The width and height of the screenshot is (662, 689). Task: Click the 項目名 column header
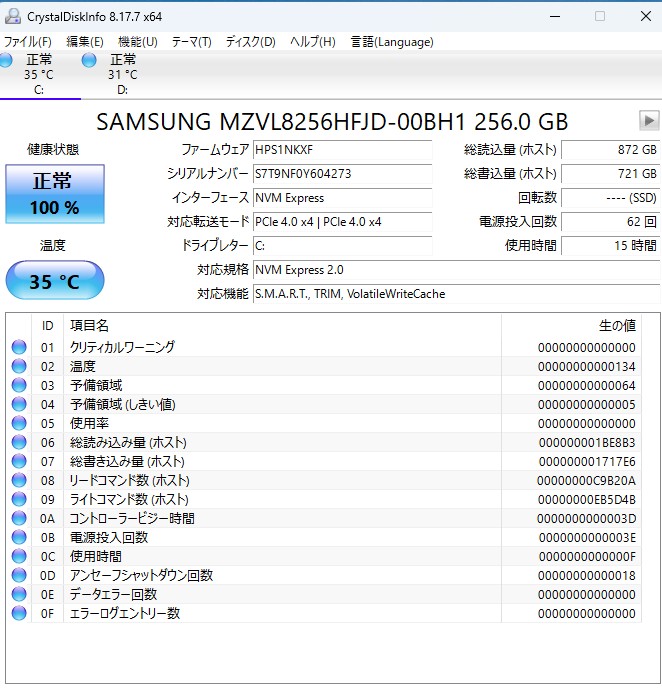(89, 325)
